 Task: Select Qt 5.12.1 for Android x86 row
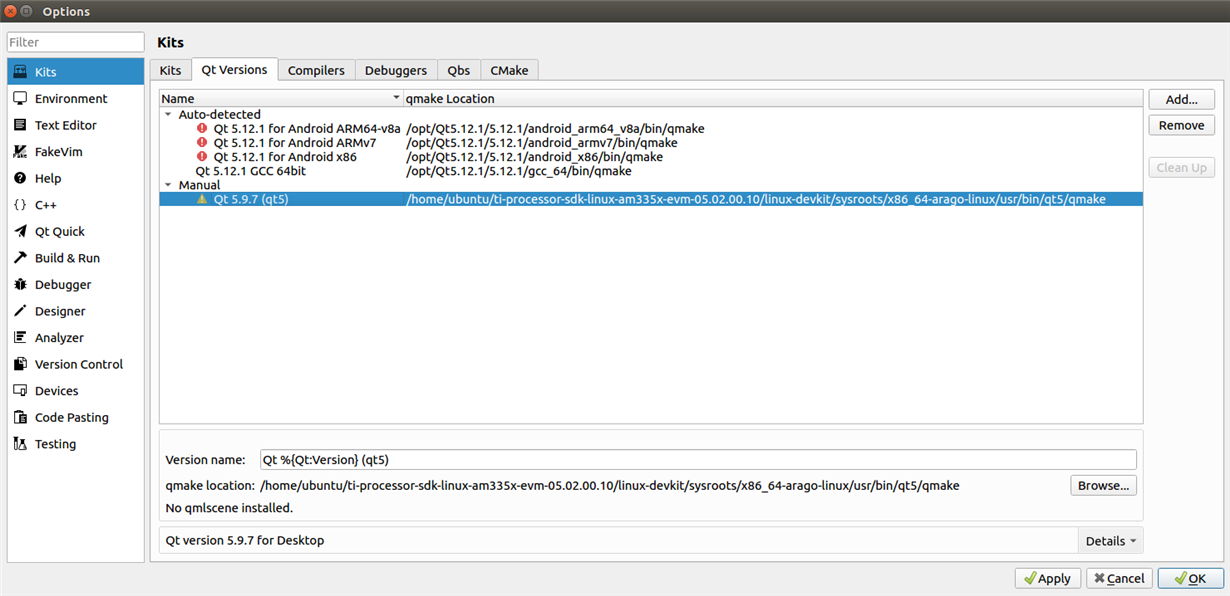pos(651,157)
